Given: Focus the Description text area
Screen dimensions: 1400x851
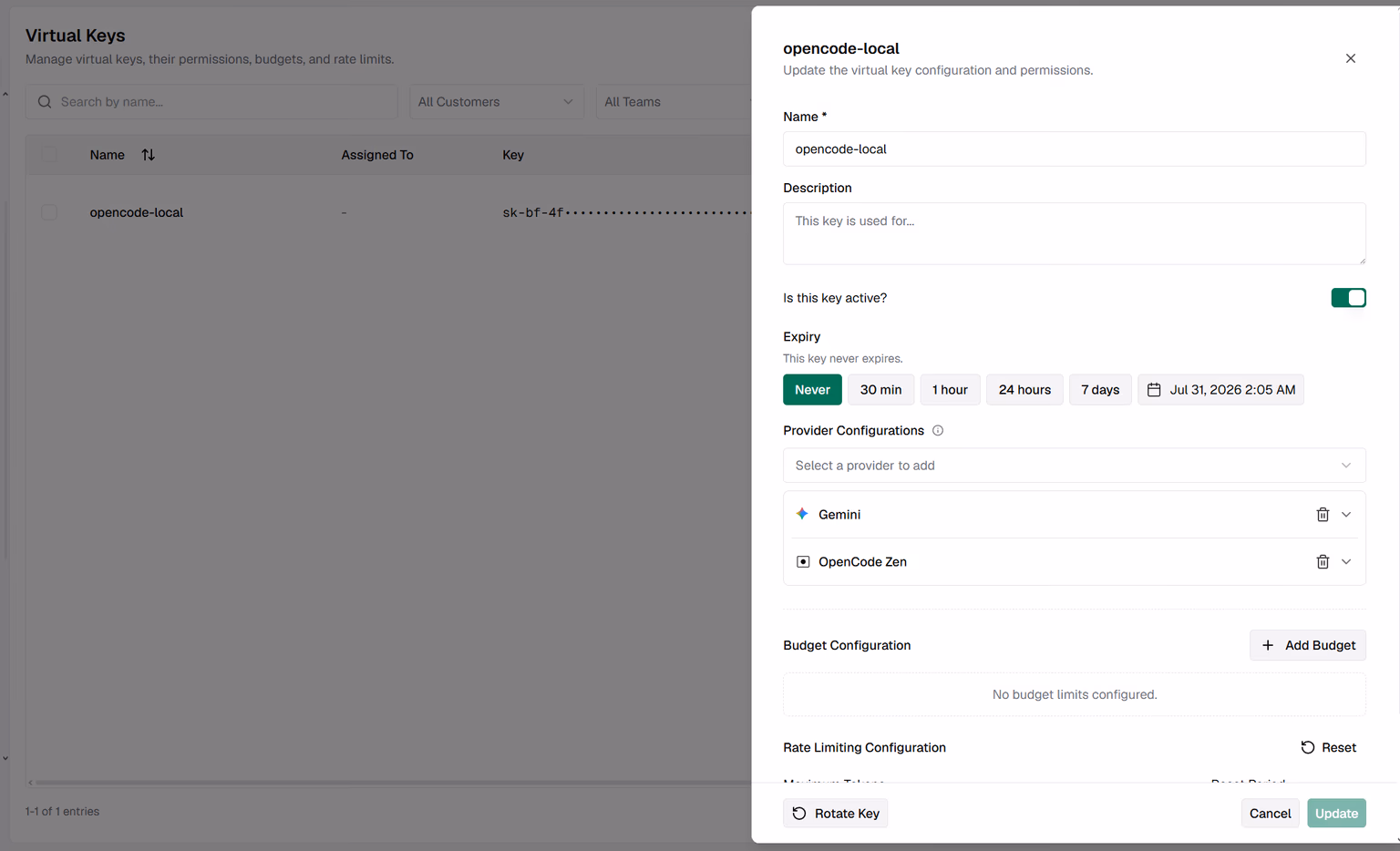Looking at the screenshot, I should pos(1074,234).
